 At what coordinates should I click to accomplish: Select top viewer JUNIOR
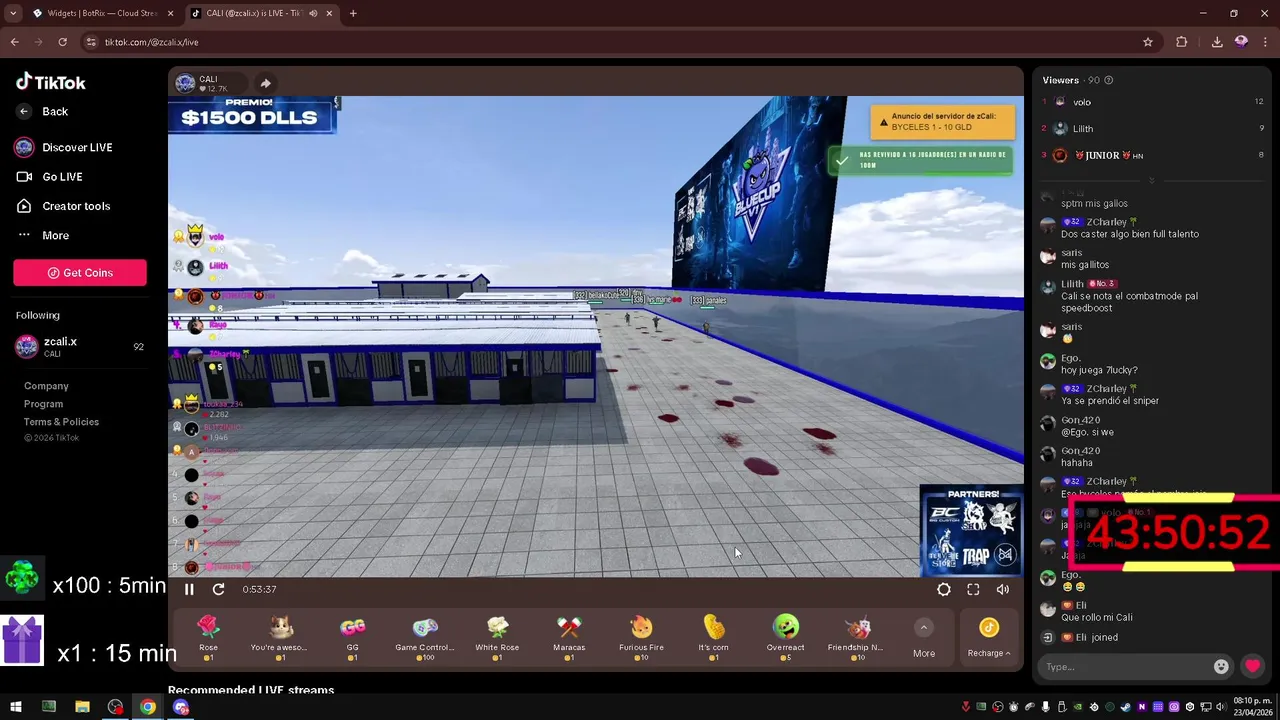click(x=1152, y=156)
